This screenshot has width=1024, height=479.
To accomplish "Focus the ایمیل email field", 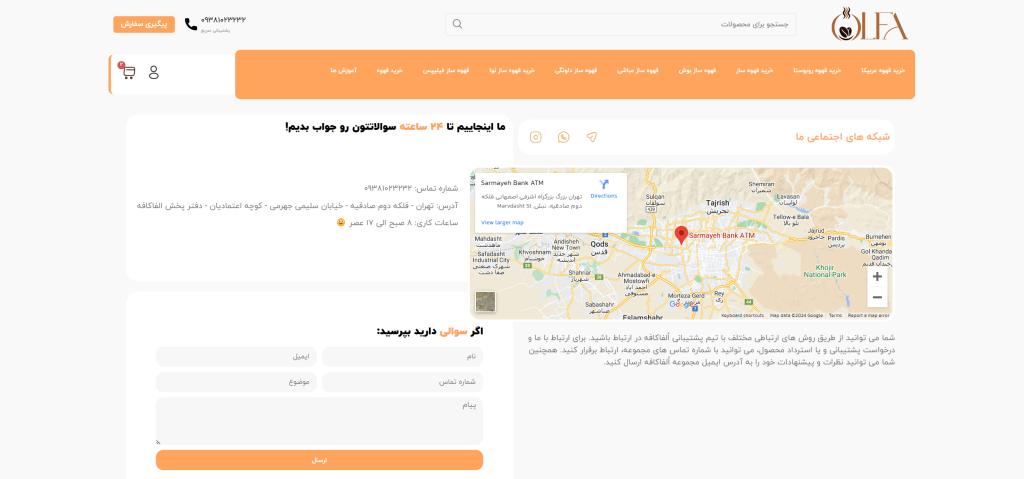I will pyautogui.click(x=236, y=357).
